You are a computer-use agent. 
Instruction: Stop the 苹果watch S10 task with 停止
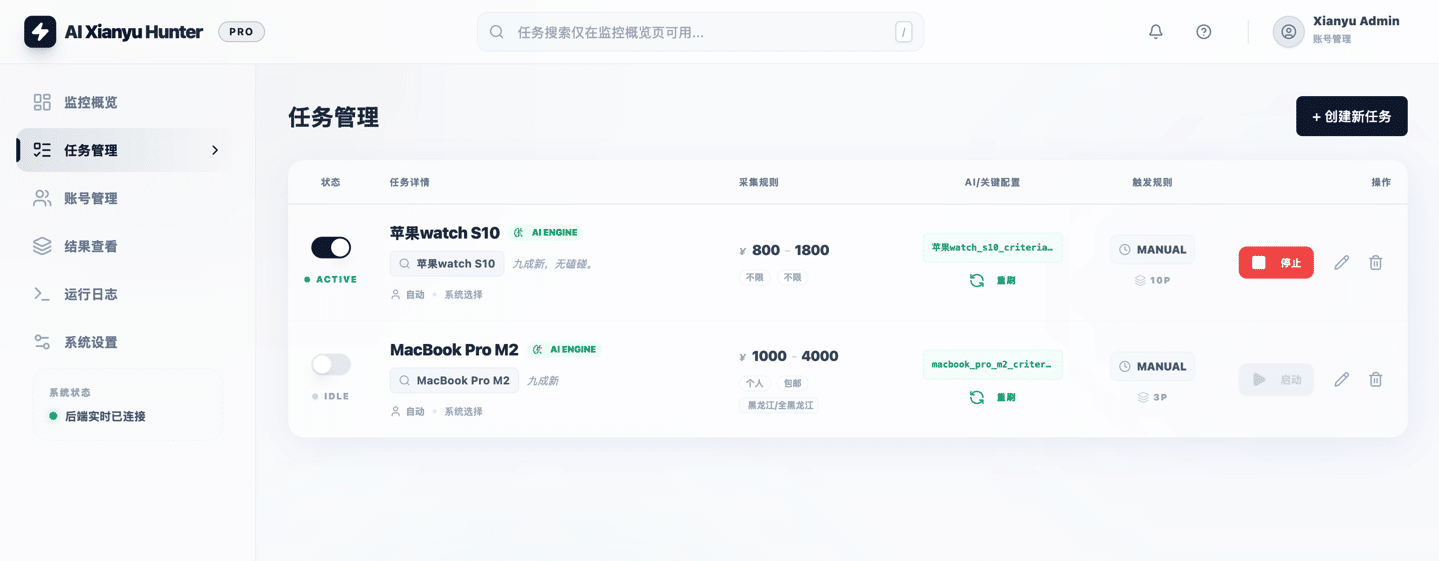pyautogui.click(x=1276, y=262)
